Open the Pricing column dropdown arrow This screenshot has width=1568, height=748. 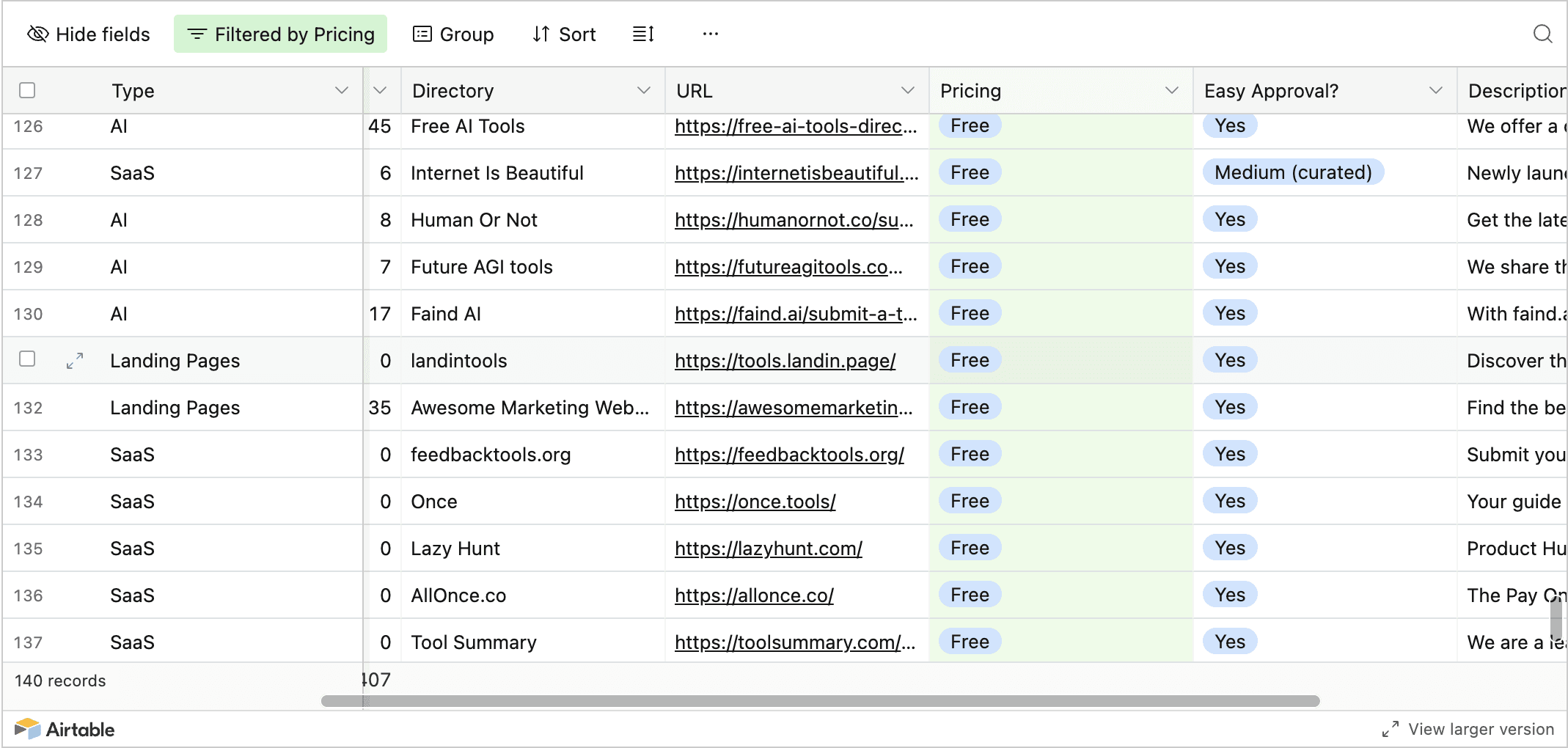coord(1171,90)
